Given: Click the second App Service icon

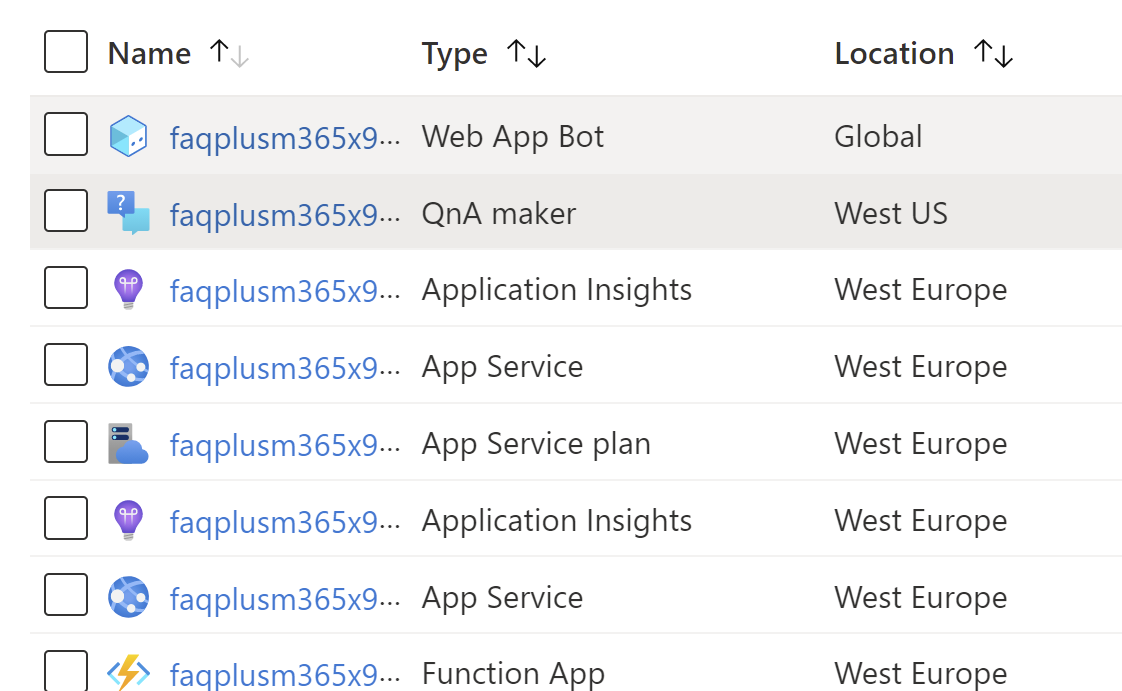Looking at the screenshot, I should (x=130, y=597).
